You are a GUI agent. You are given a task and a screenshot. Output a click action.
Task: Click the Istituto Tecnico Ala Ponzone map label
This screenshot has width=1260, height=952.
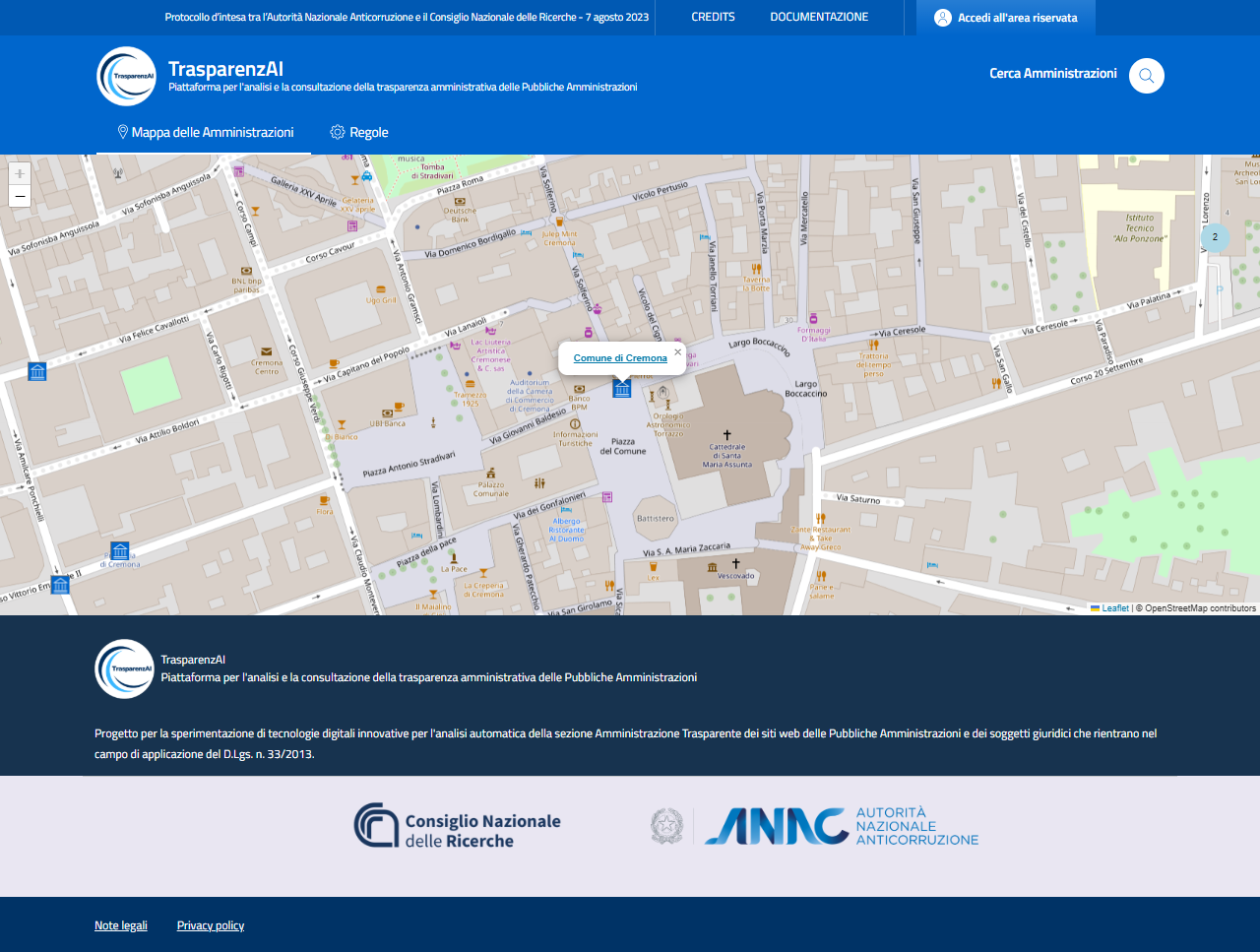coord(1140,228)
